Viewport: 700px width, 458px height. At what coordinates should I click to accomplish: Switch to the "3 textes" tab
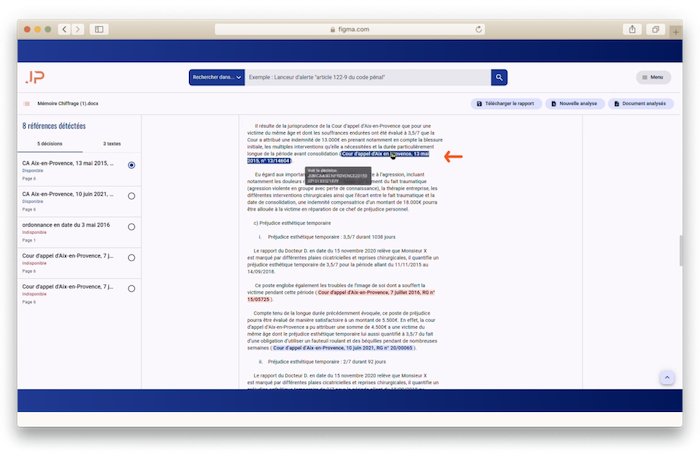tap(112, 144)
